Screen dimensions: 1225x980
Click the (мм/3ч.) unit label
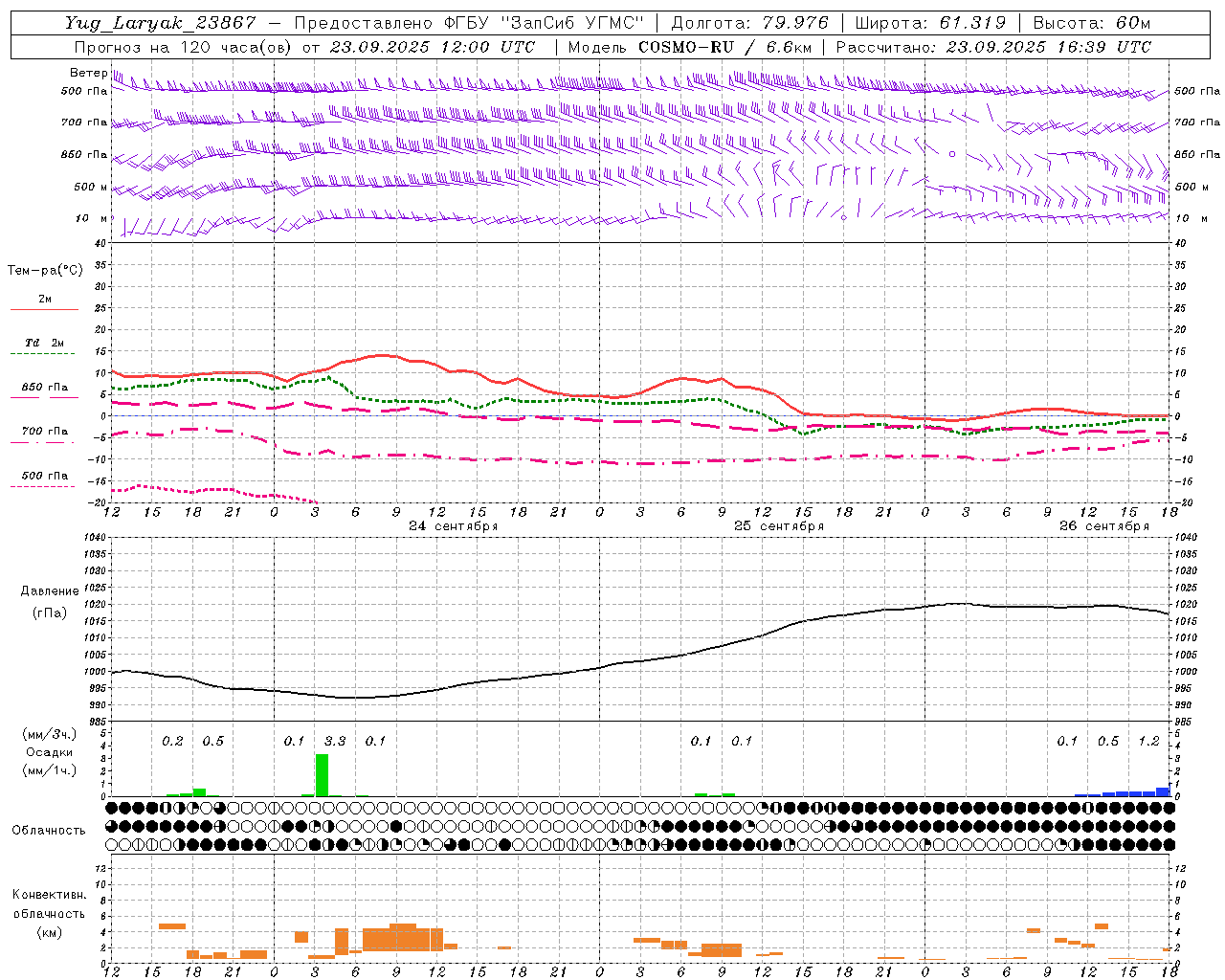tap(50, 734)
